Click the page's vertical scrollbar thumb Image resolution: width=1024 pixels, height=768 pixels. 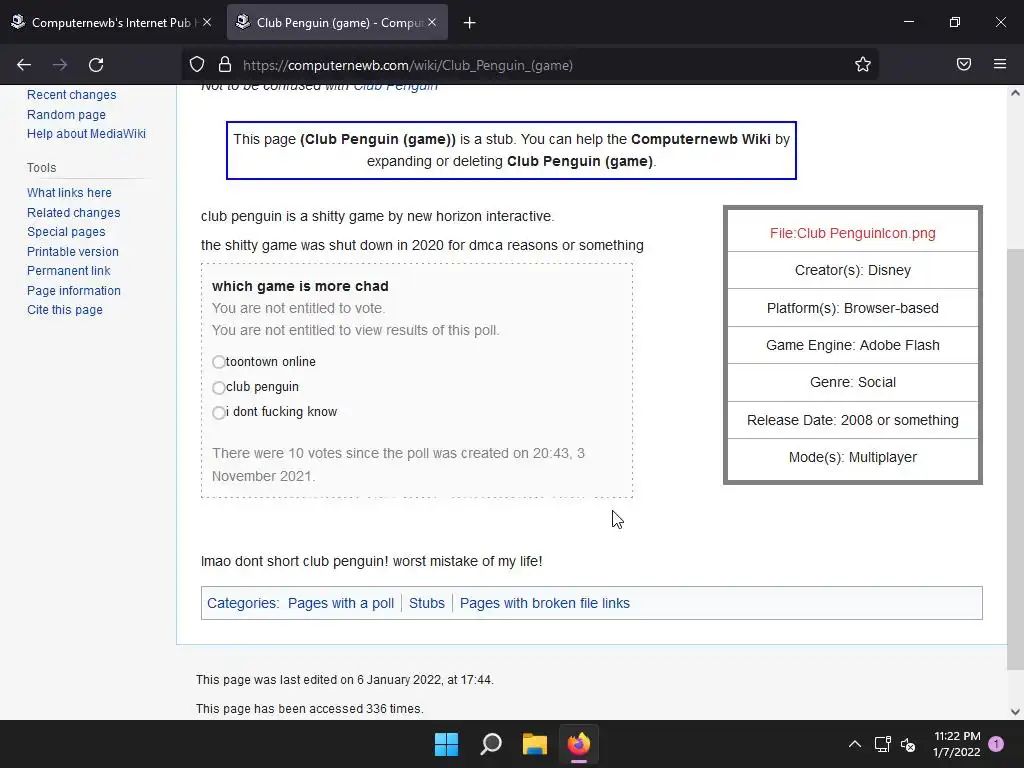pos(1015,458)
